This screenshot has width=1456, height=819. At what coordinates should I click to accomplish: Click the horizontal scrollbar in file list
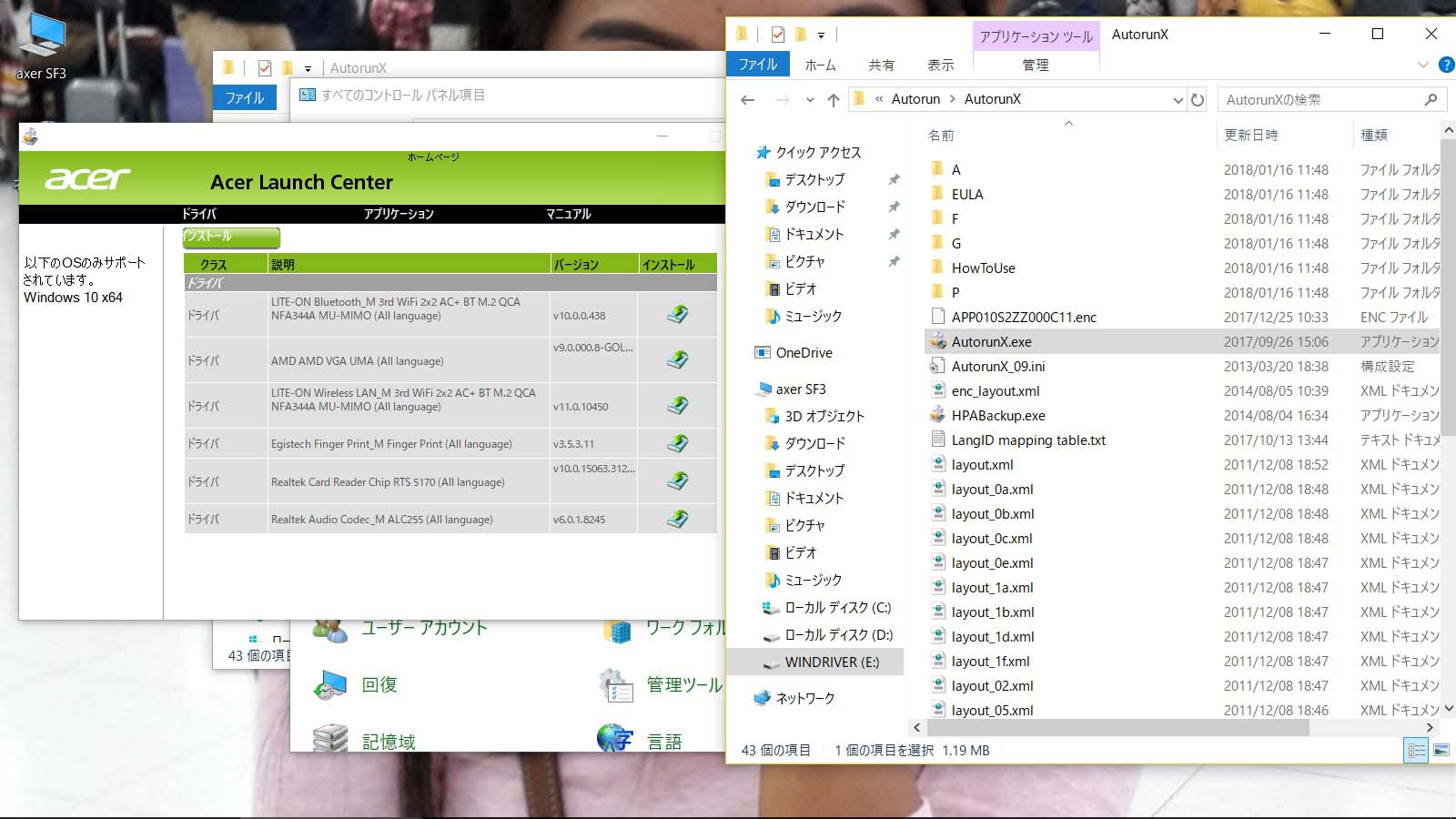click(x=1117, y=728)
